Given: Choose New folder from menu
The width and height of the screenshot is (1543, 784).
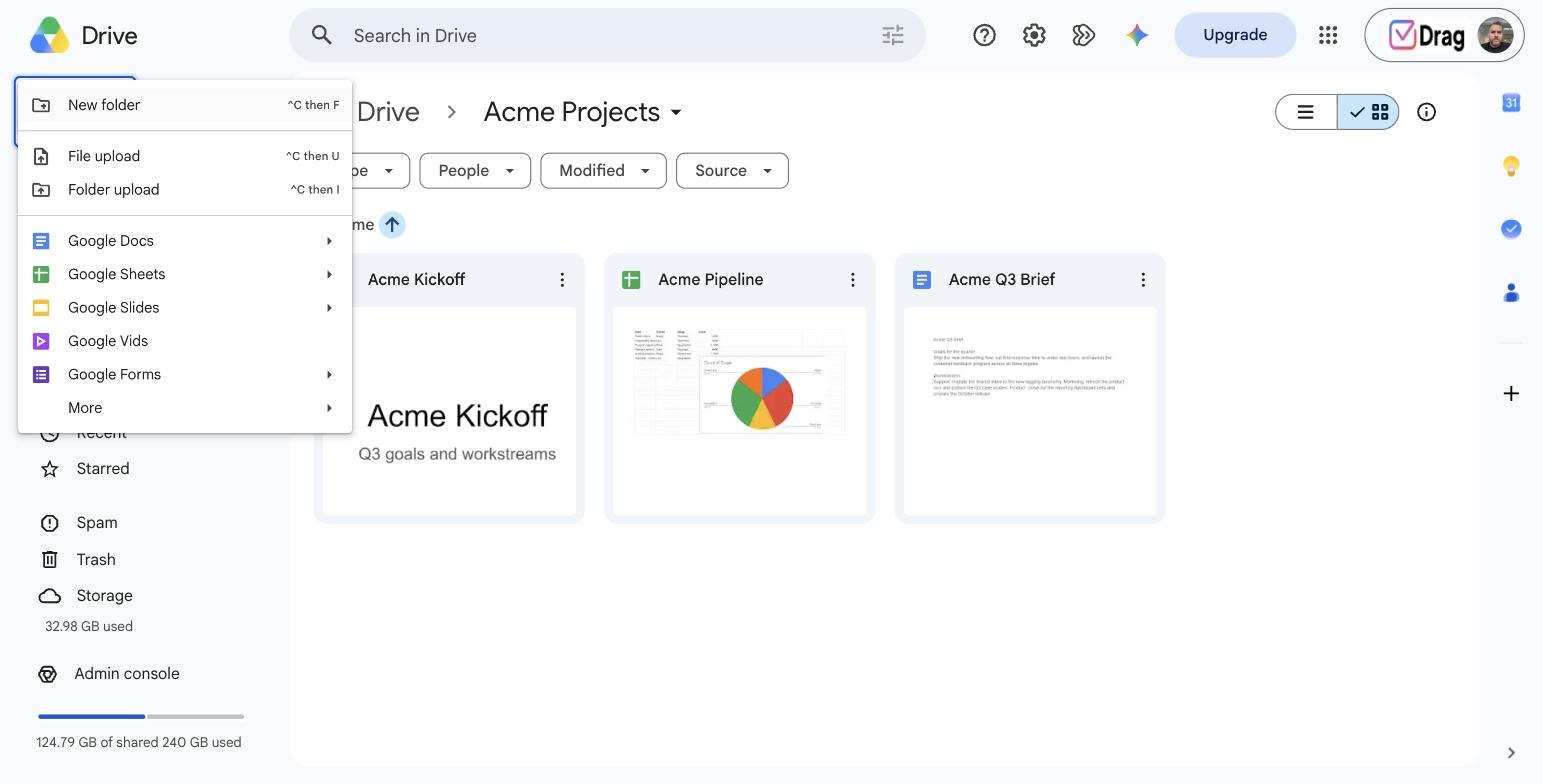Looking at the screenshot, I should (185, 105).
